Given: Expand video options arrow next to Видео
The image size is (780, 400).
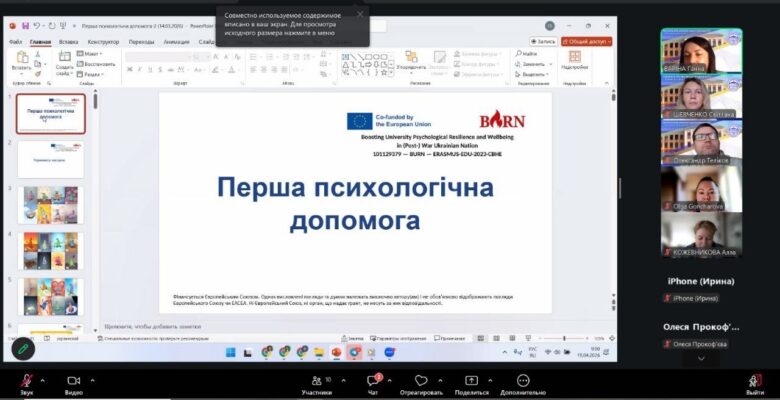Looking at the screenshot, I should click(x=92, y=378).
